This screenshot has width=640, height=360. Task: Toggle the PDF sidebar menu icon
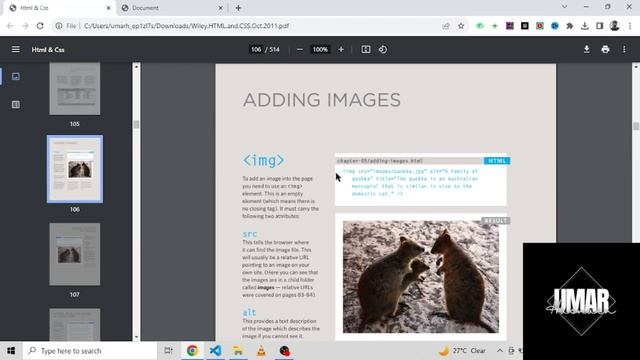16,49
